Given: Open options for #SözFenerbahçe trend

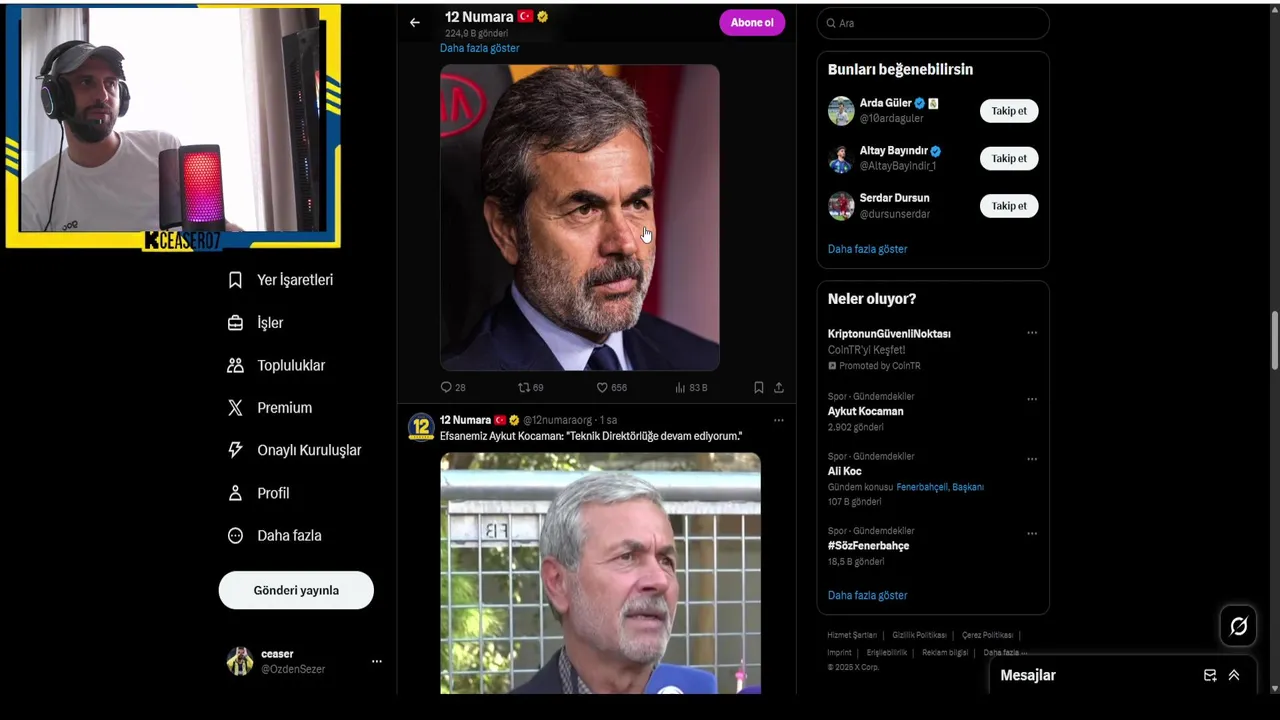Looking at the screenshot, I should pyautogui.click(x=1032, y=533).
